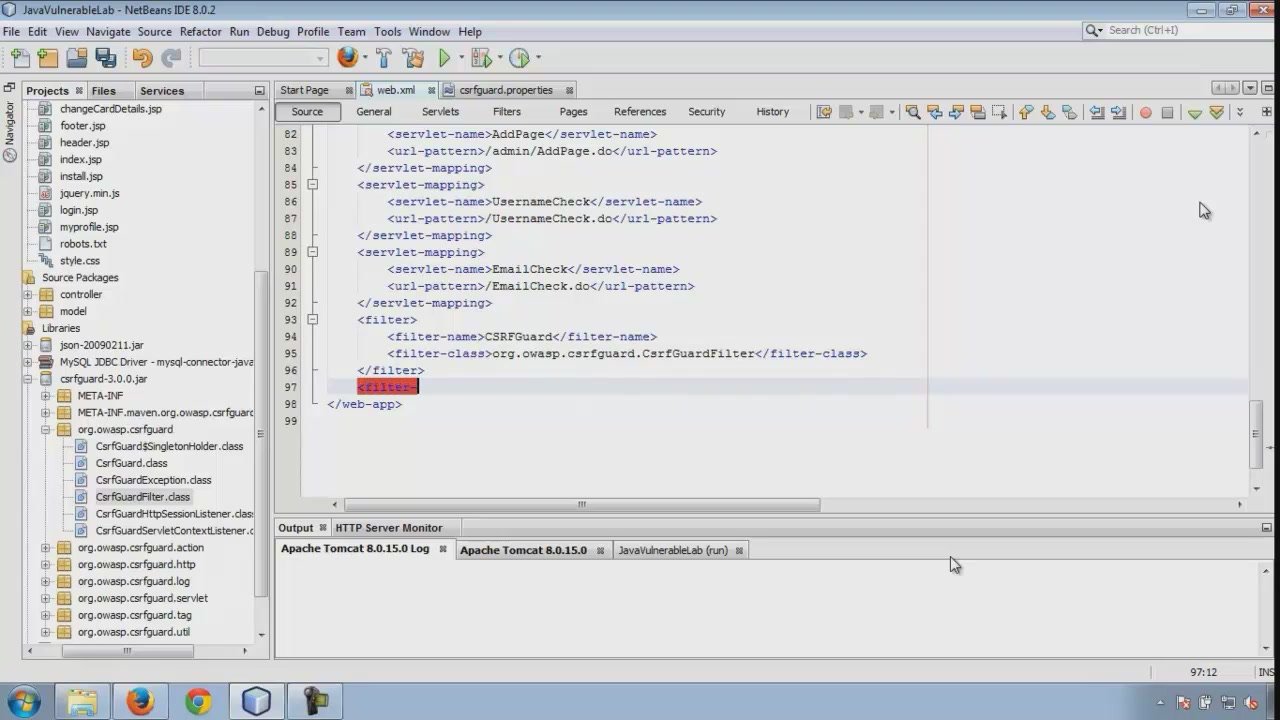This screenshot has height=720, width=1280.
Task: Toggle Bookmark on current line
Action: click(1070, 112)
